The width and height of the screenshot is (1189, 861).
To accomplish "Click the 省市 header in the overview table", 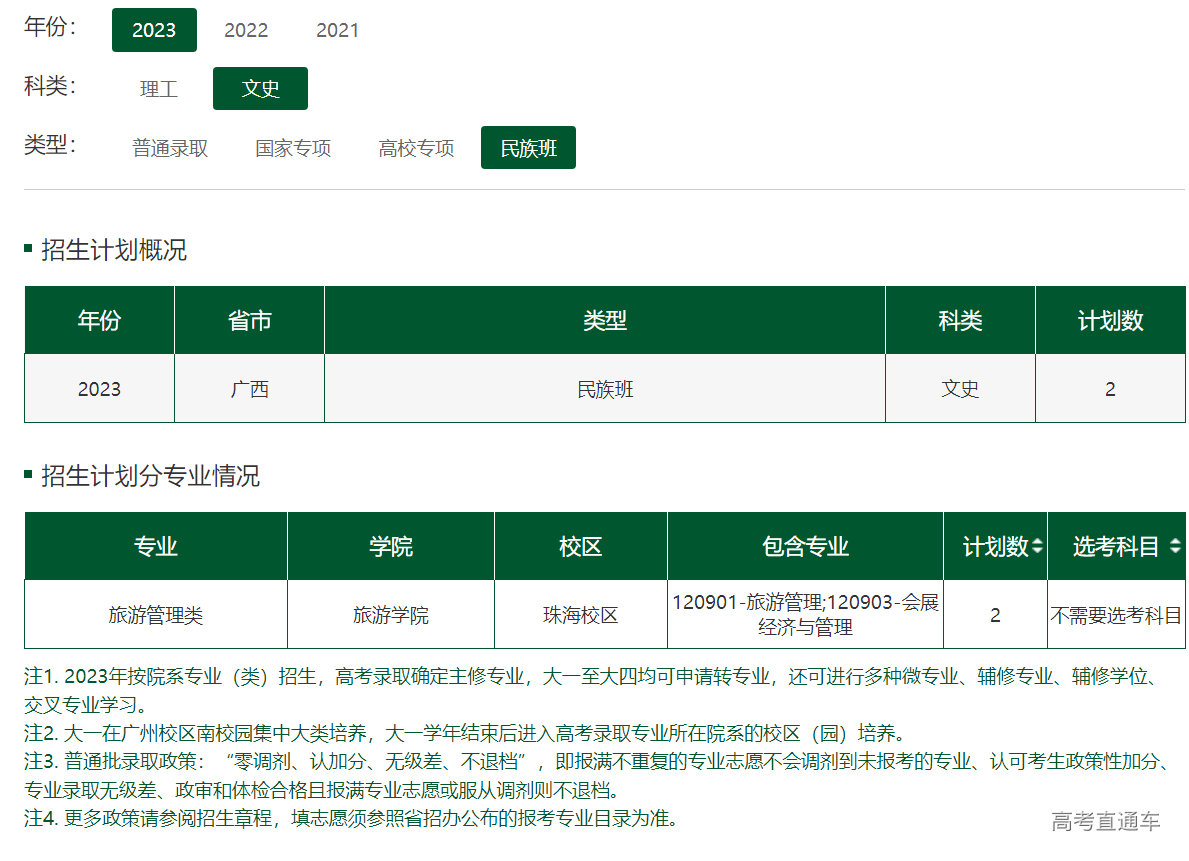I will (x=249, y=321).
